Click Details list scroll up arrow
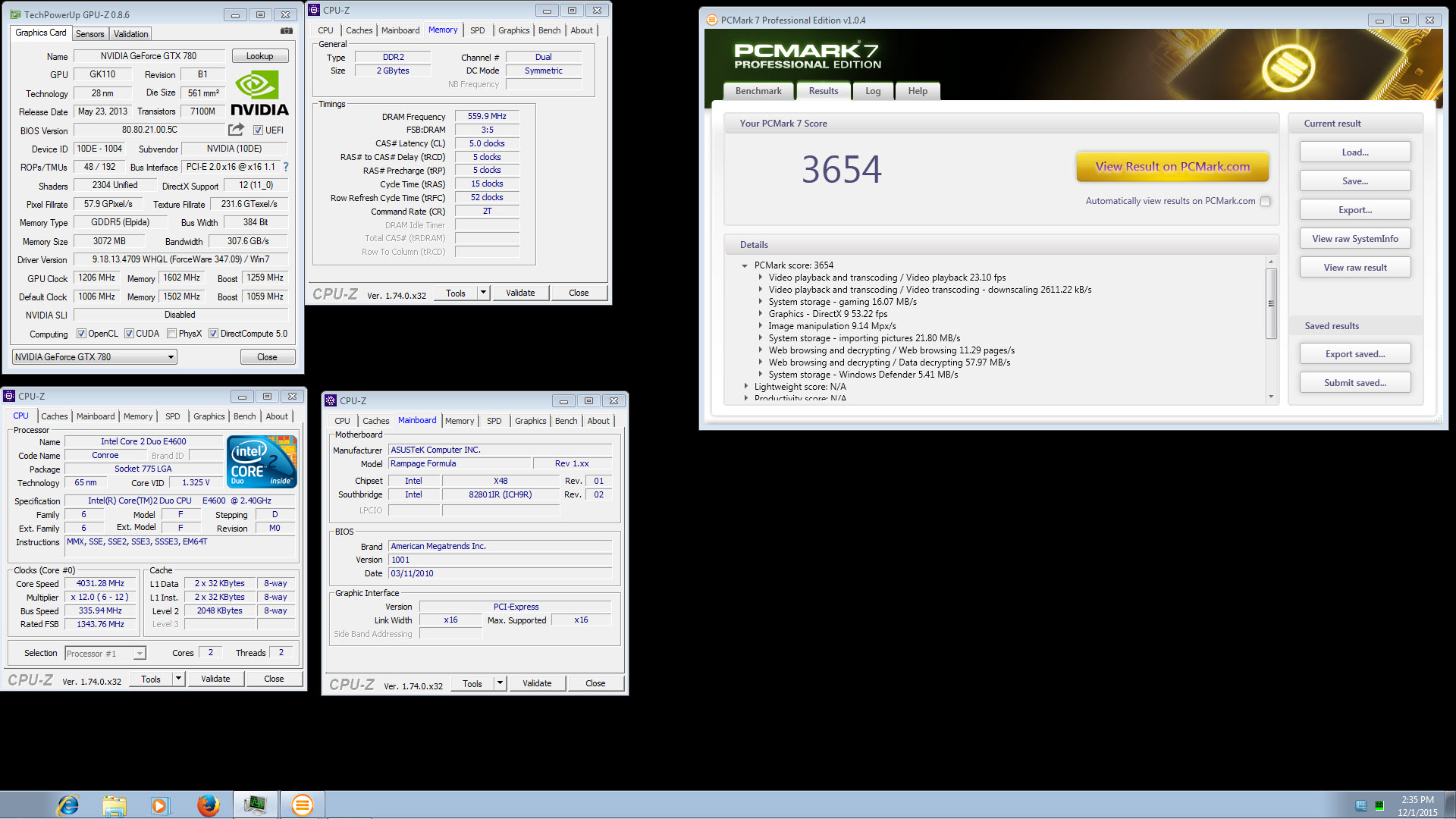Screen dimensions: 1456x819 1271,262
